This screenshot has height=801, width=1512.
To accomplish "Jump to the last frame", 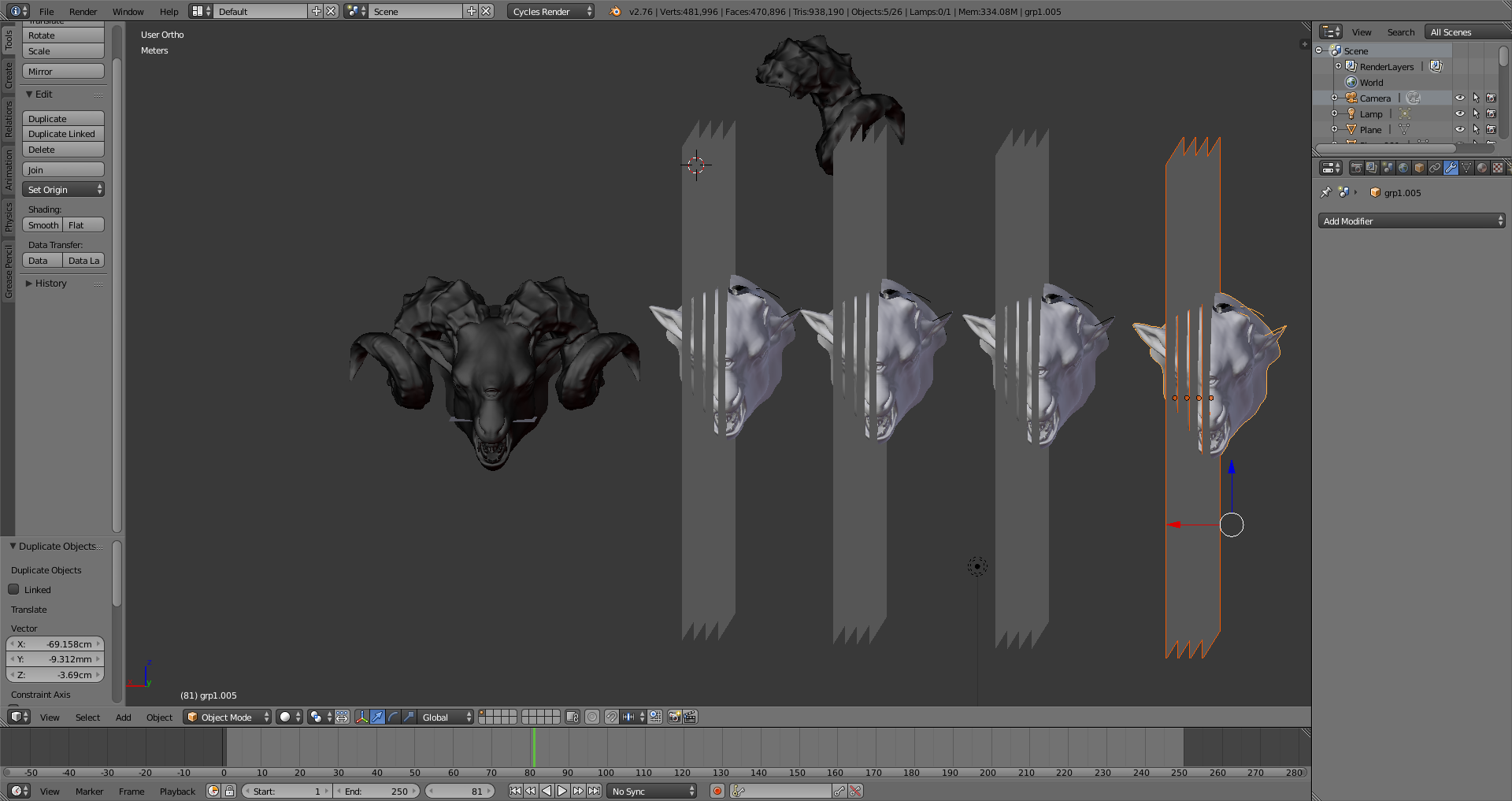I will point(595,791).
